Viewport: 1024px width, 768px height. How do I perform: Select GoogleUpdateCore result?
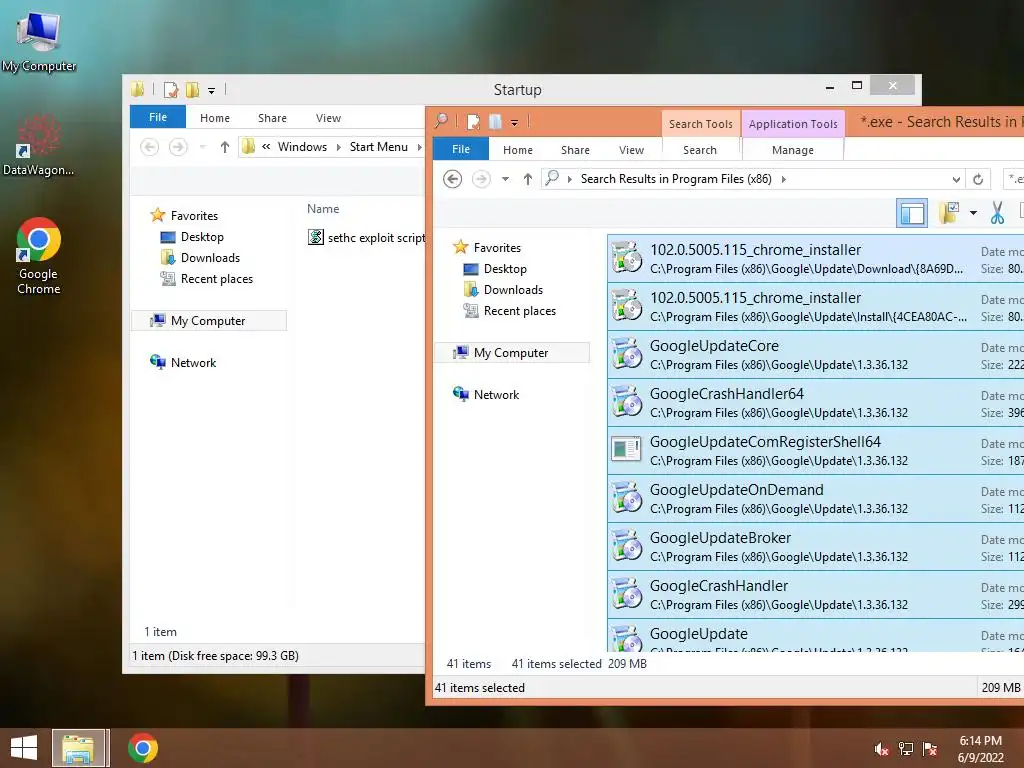(x=816, y=355)
